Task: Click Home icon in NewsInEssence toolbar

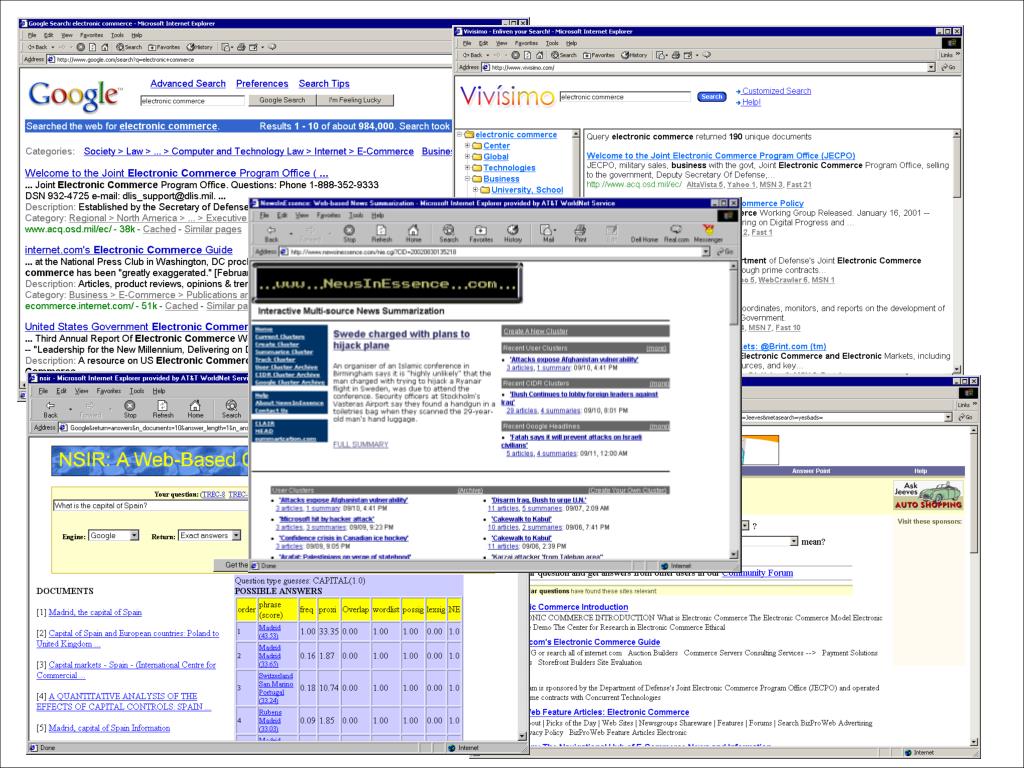Action: pyautogui.click(x=413, y=231)
